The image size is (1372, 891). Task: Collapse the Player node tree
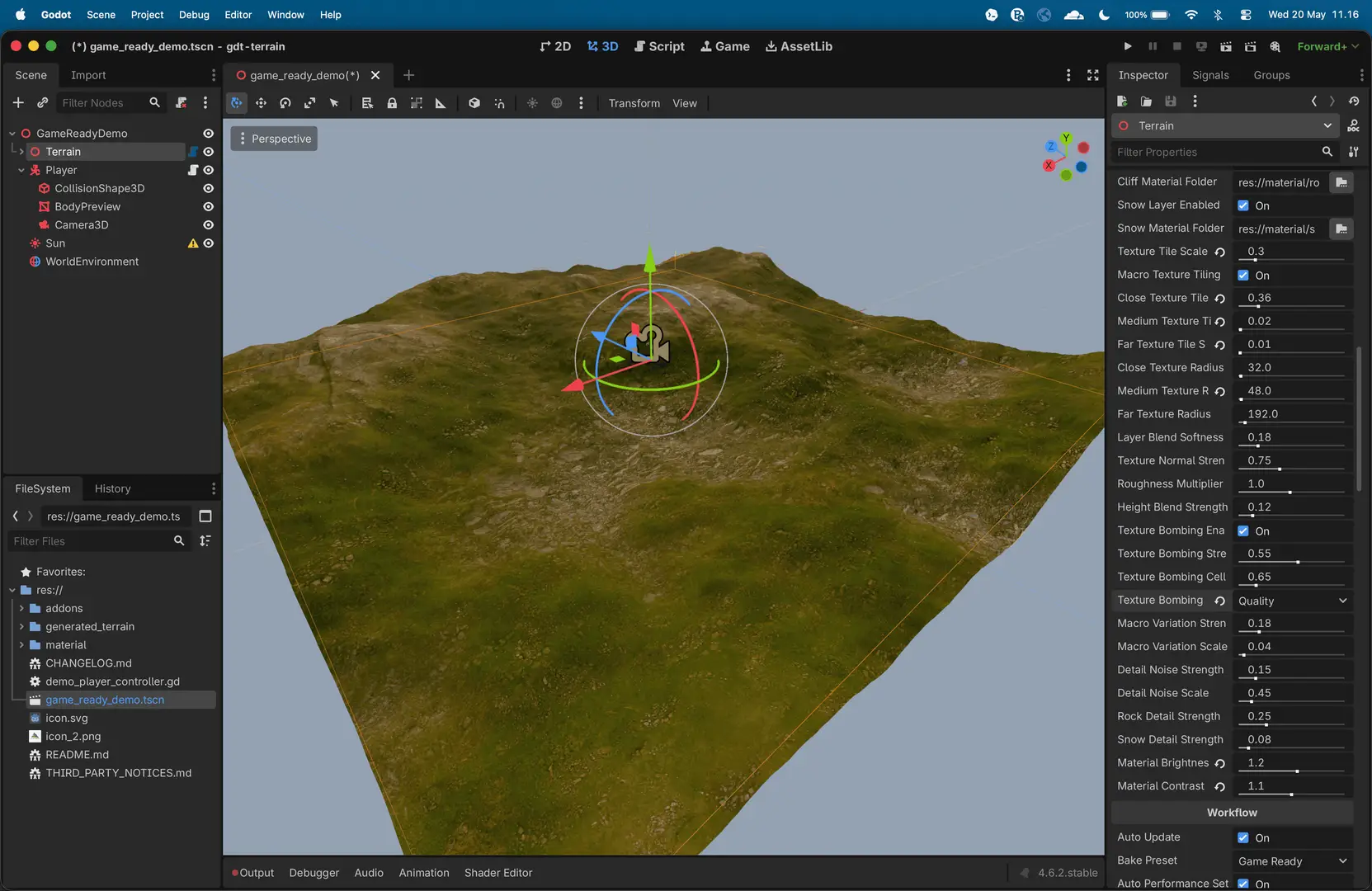(x=21, y=170)
